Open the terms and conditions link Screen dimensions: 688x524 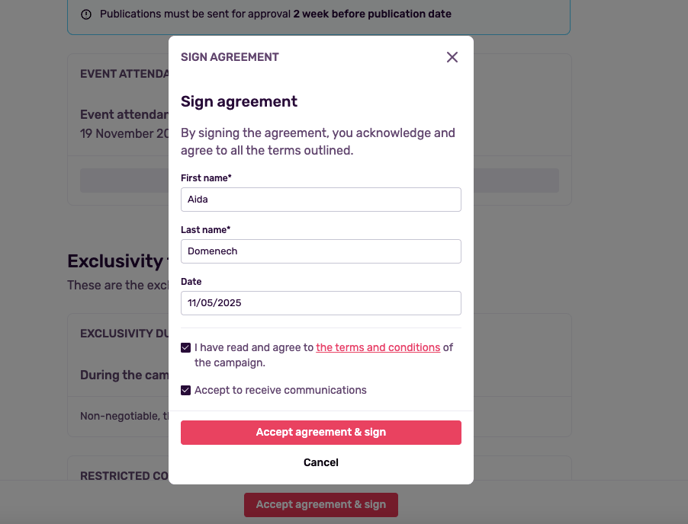(378, 348)
